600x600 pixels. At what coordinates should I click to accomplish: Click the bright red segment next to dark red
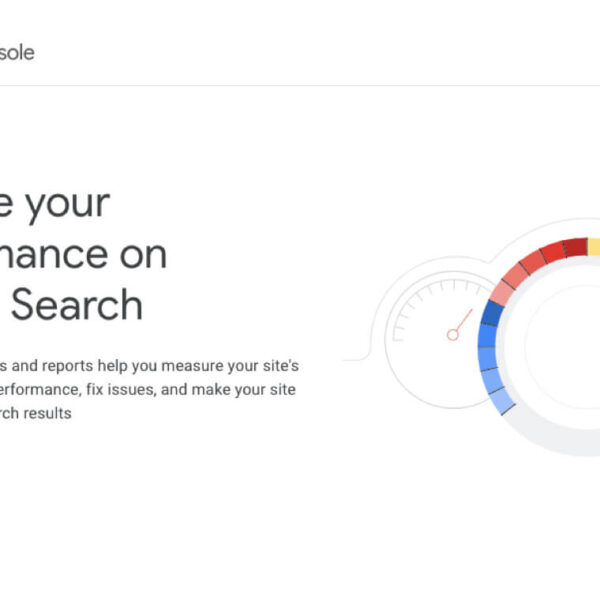(553, 252)
